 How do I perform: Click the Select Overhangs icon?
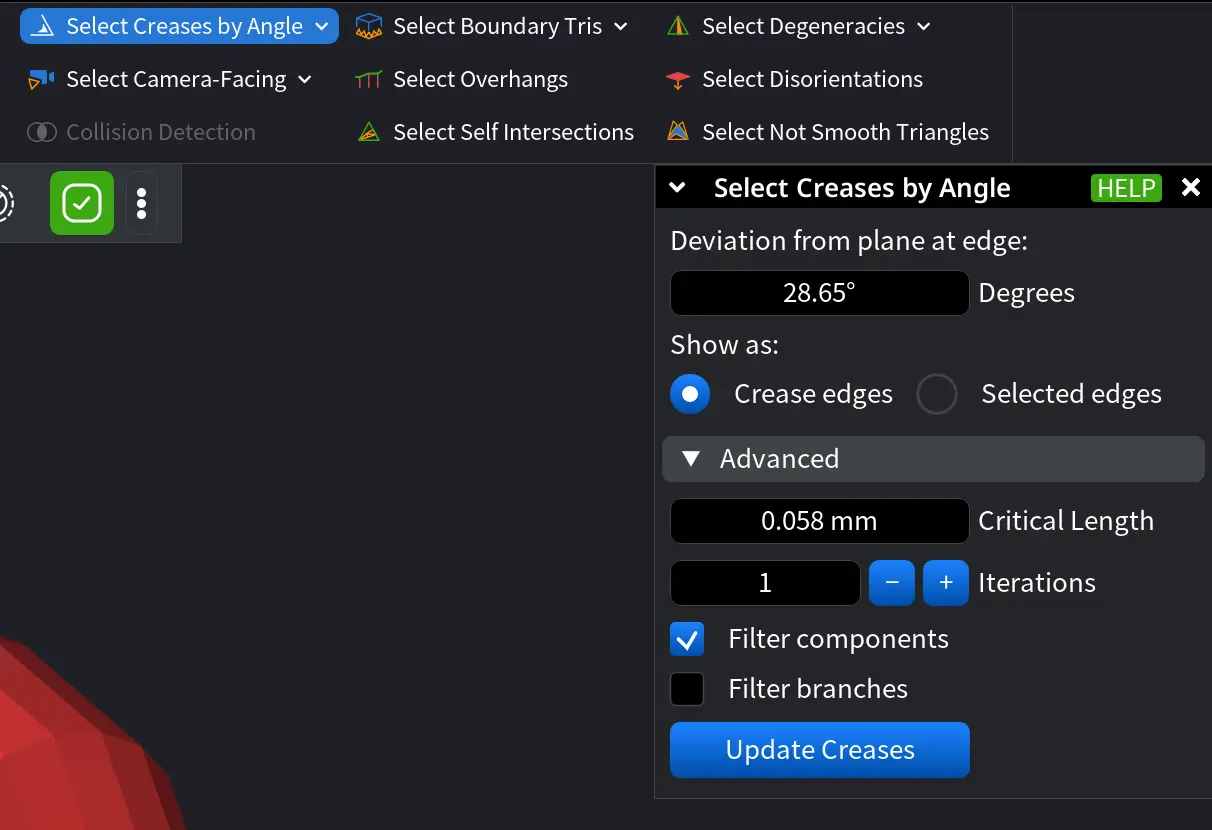(369, 78)
